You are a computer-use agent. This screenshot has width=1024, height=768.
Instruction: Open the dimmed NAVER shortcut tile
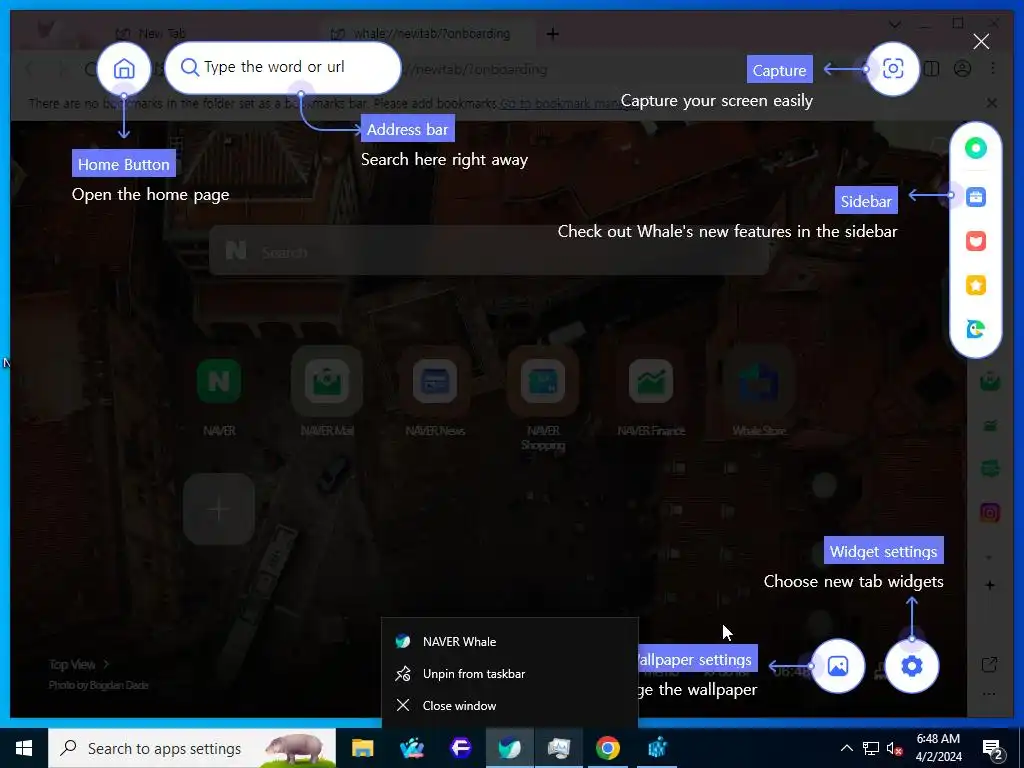point(219,381)
